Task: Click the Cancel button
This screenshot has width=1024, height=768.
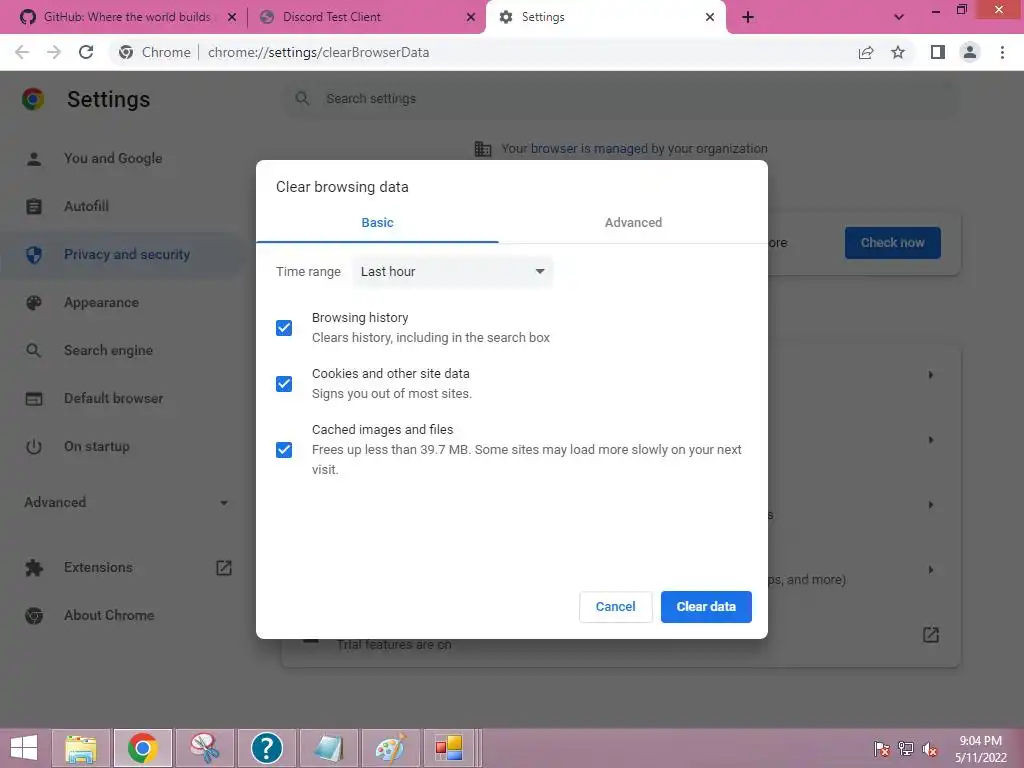Action: (615, 607)
